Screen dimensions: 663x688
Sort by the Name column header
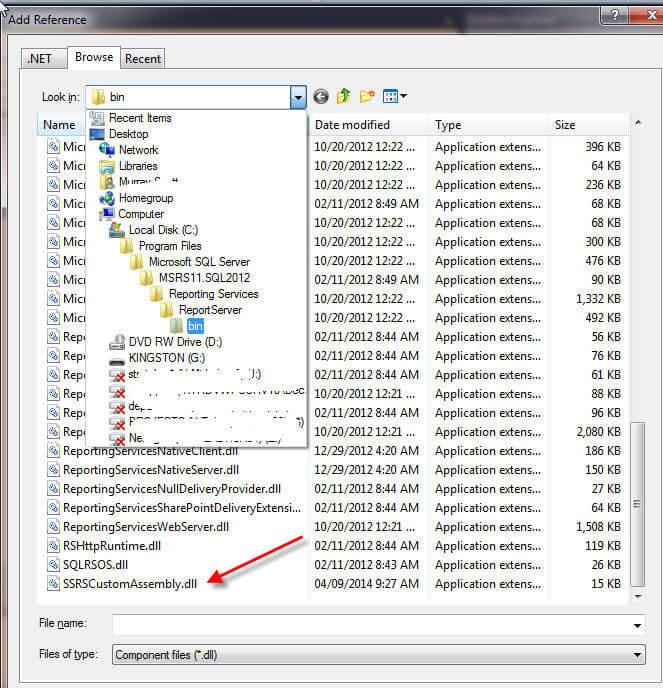[59, 125]
